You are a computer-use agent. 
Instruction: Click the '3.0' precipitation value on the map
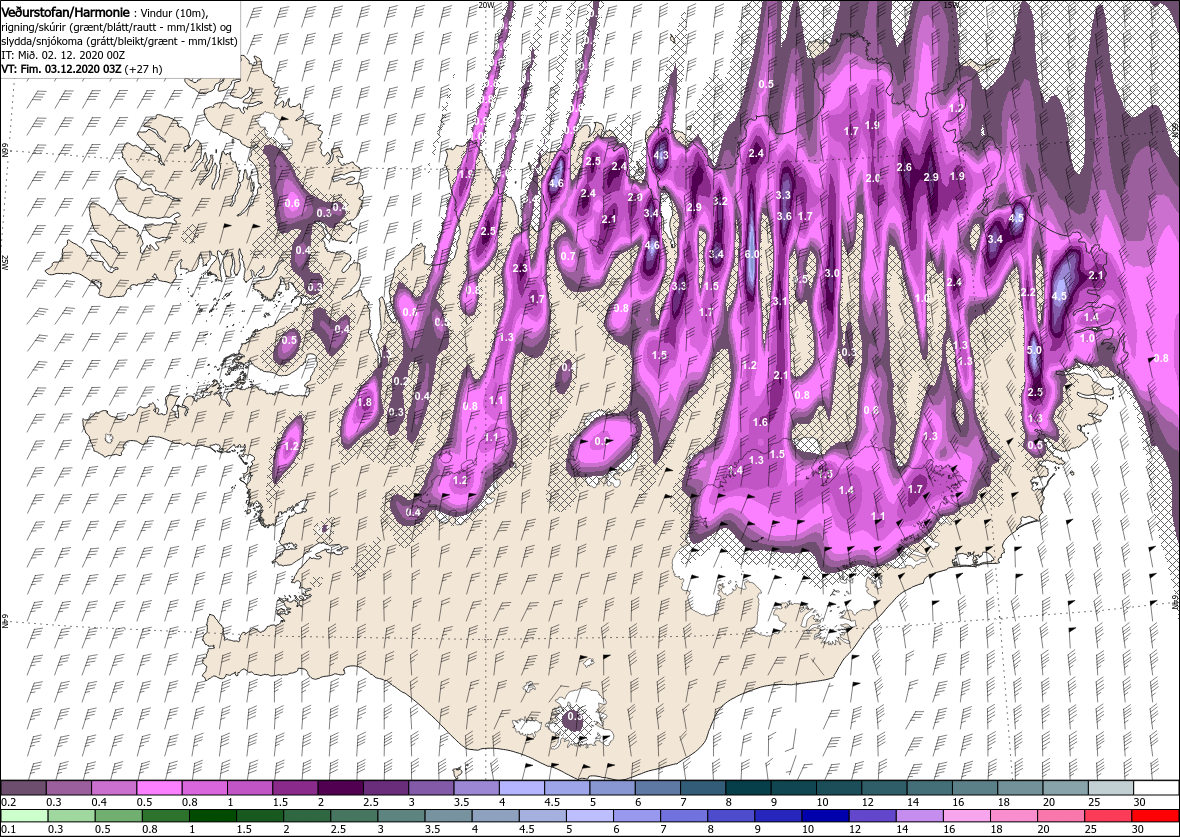[x=832, y=273]
